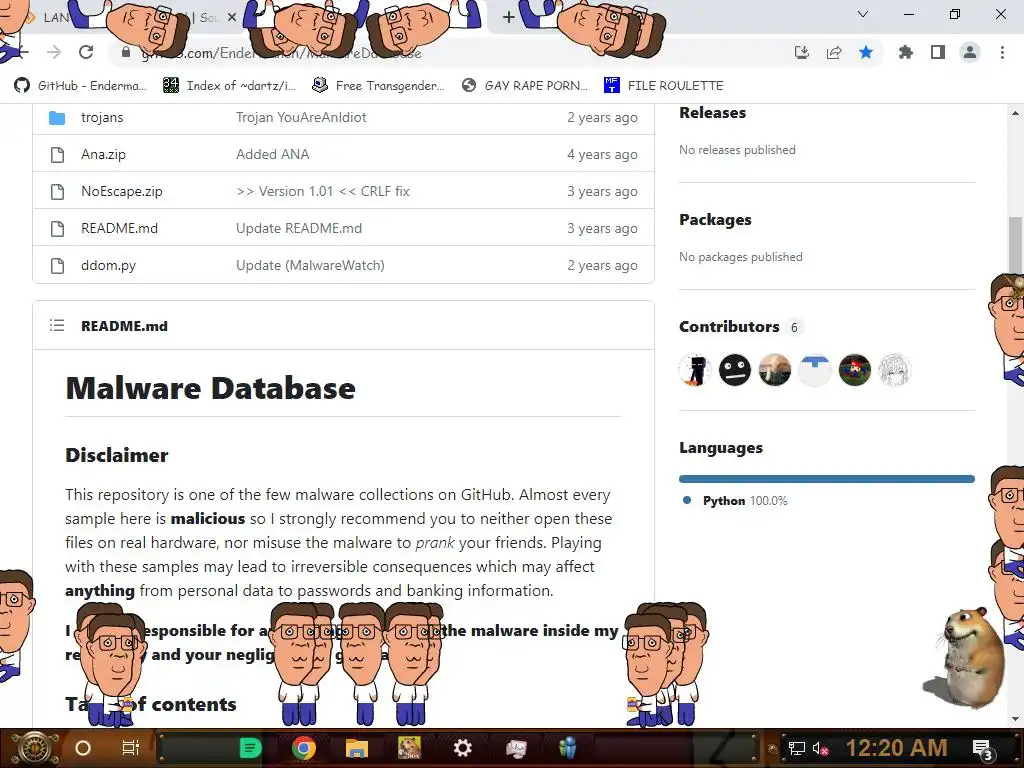
Task: Reload the current page
Action: click(x=86, y=52)
